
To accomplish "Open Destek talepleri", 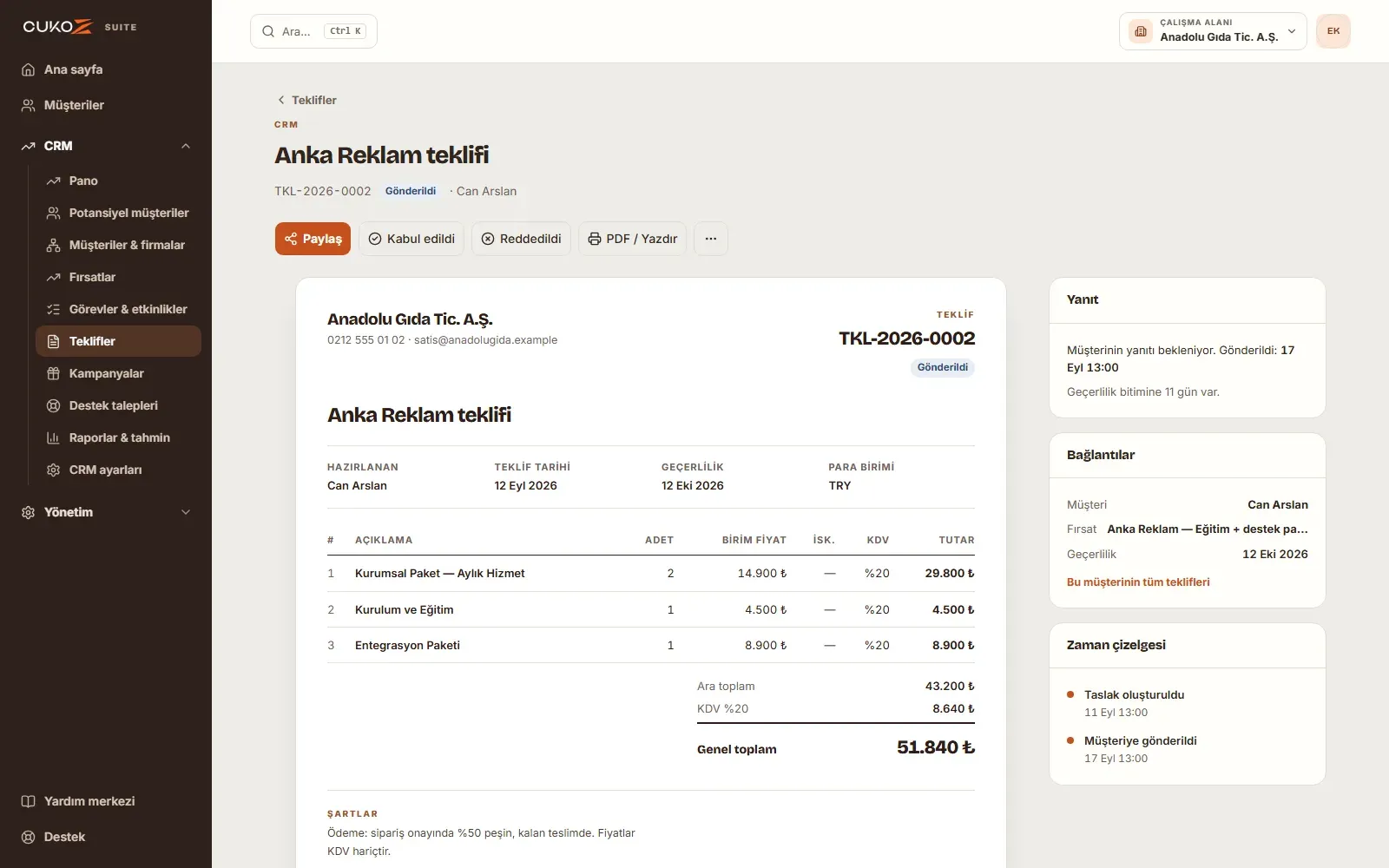I will pyautogui.click(x=118, y=405).
